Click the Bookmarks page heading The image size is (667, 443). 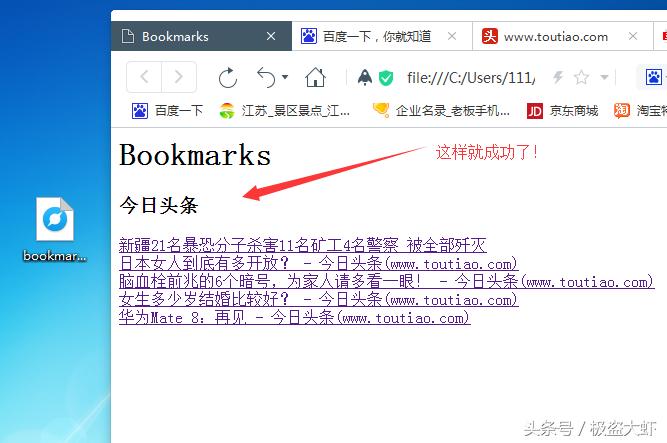click(x=195, y=154)
